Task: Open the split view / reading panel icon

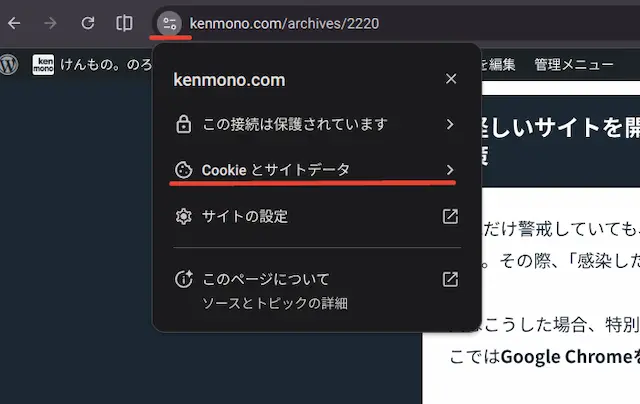Action: click(124, 23)
